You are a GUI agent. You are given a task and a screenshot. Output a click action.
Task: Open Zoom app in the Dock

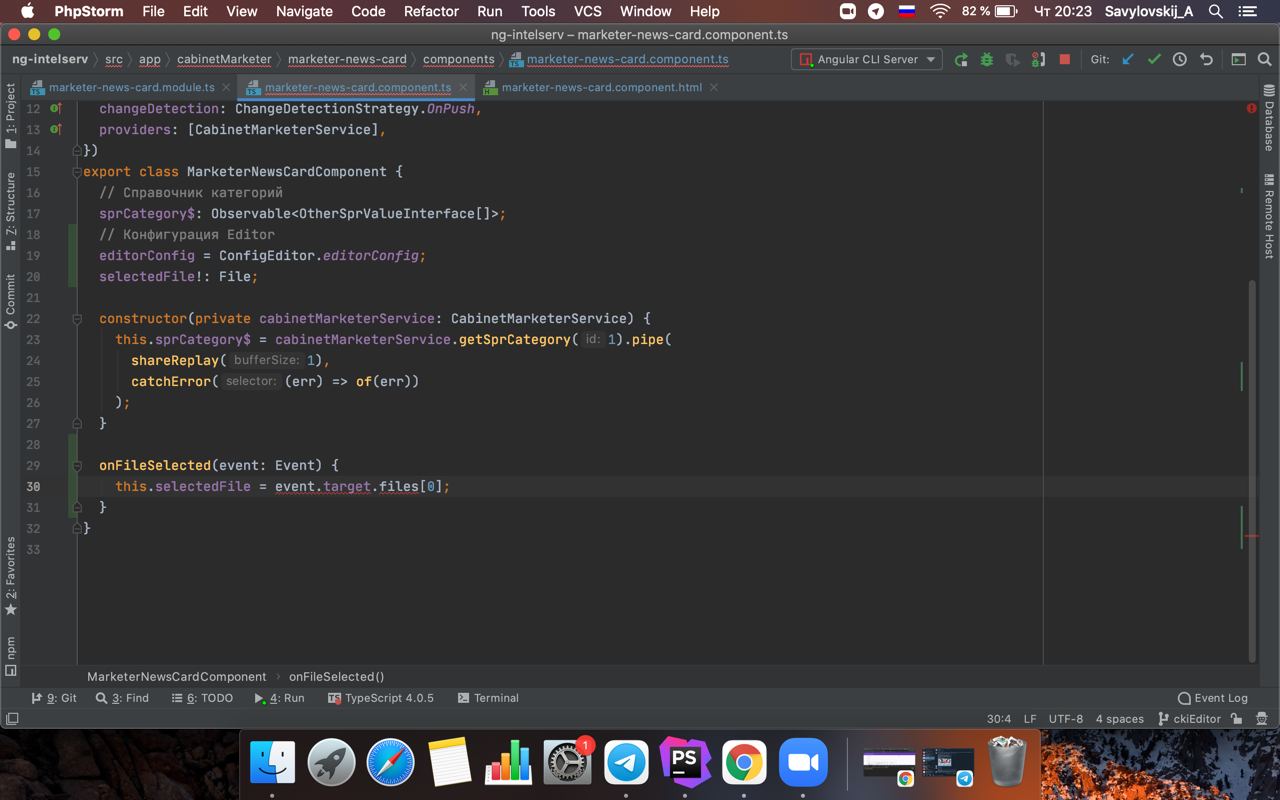(803, 763)
